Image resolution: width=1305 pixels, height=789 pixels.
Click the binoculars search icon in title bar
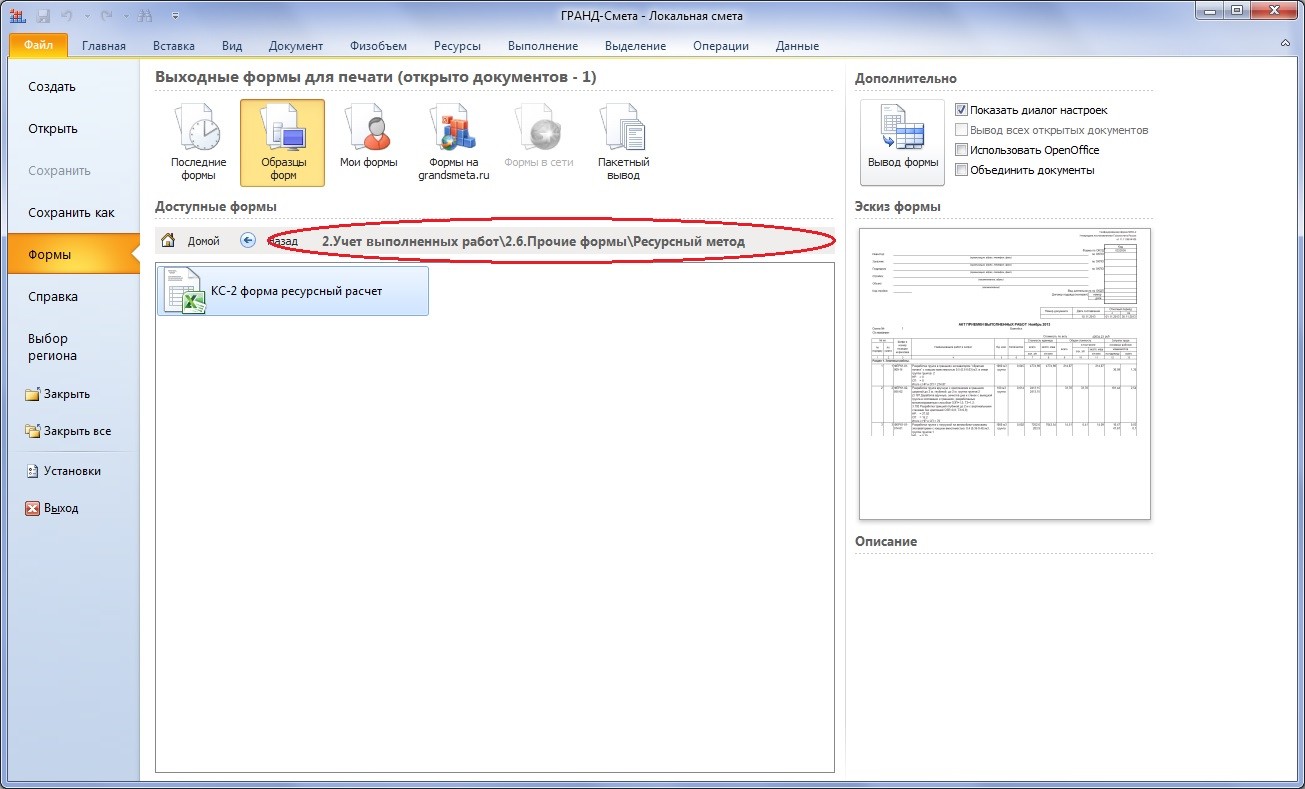pos(144,16)
